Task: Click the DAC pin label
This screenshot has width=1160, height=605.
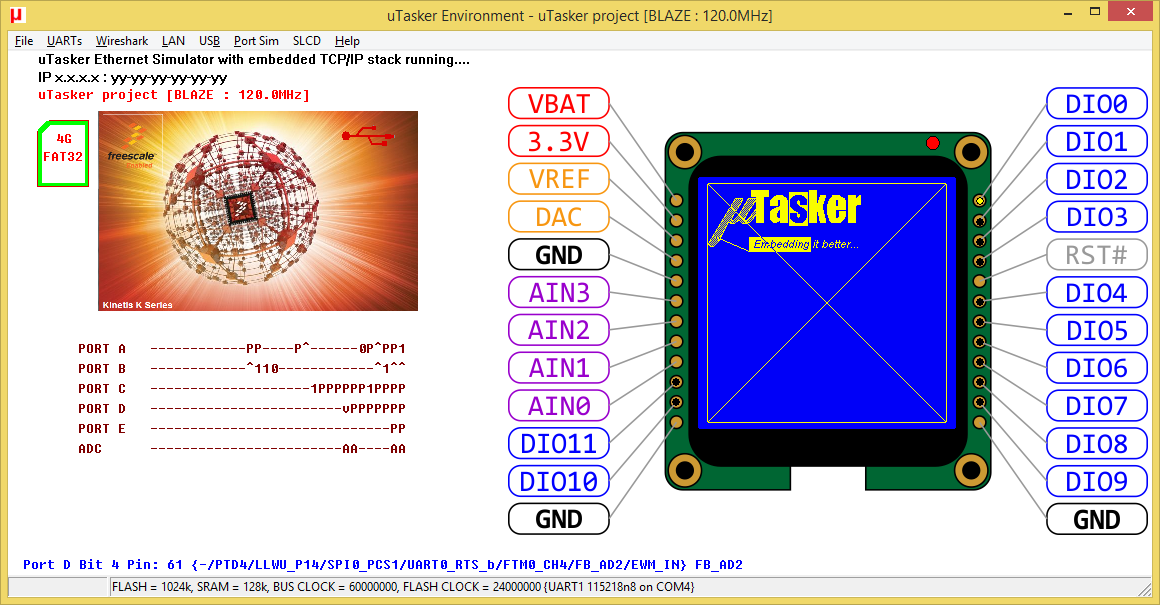Action: (x=558, y=217)
